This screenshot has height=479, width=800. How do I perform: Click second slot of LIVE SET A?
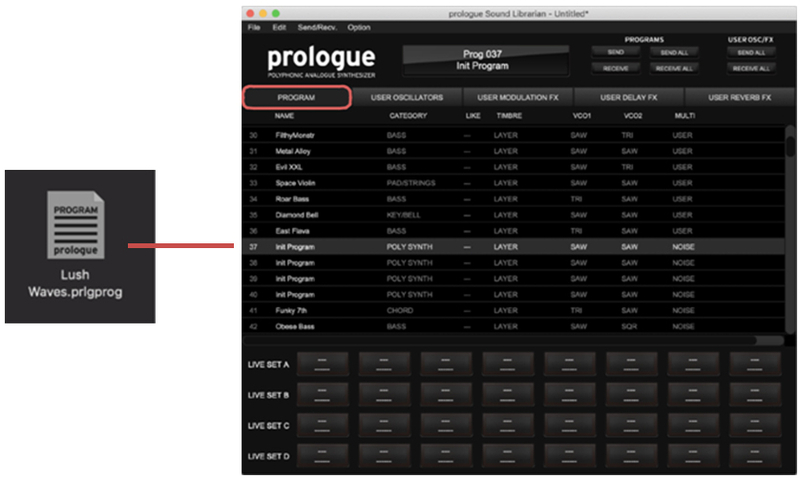click(384, 364)
